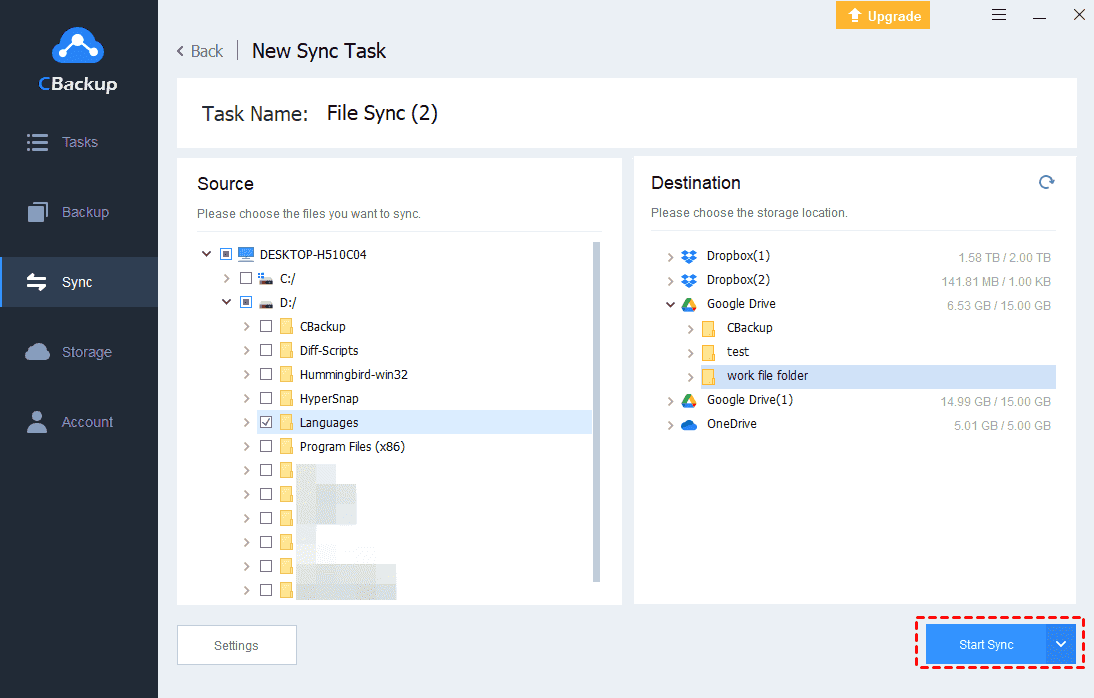
Task: Uncheck the Languages folder
Action: (x=266, y=422)
